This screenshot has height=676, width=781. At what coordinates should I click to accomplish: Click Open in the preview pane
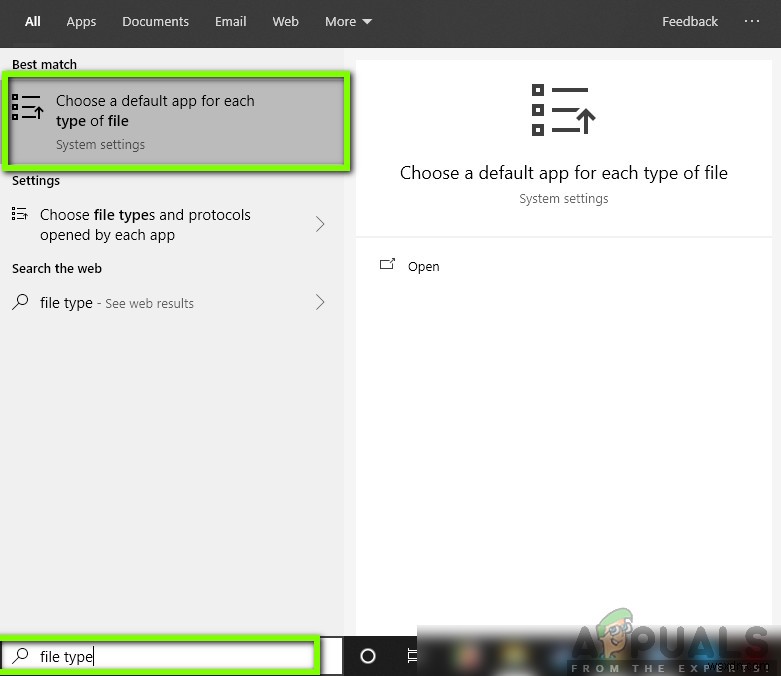click(x=423, y=267)
